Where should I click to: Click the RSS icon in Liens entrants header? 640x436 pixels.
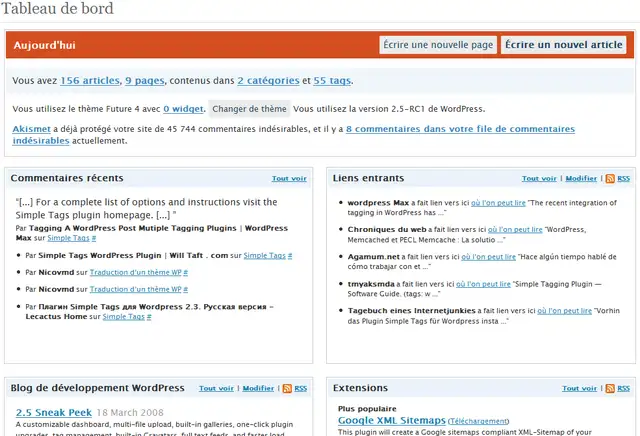pos(610,178)
